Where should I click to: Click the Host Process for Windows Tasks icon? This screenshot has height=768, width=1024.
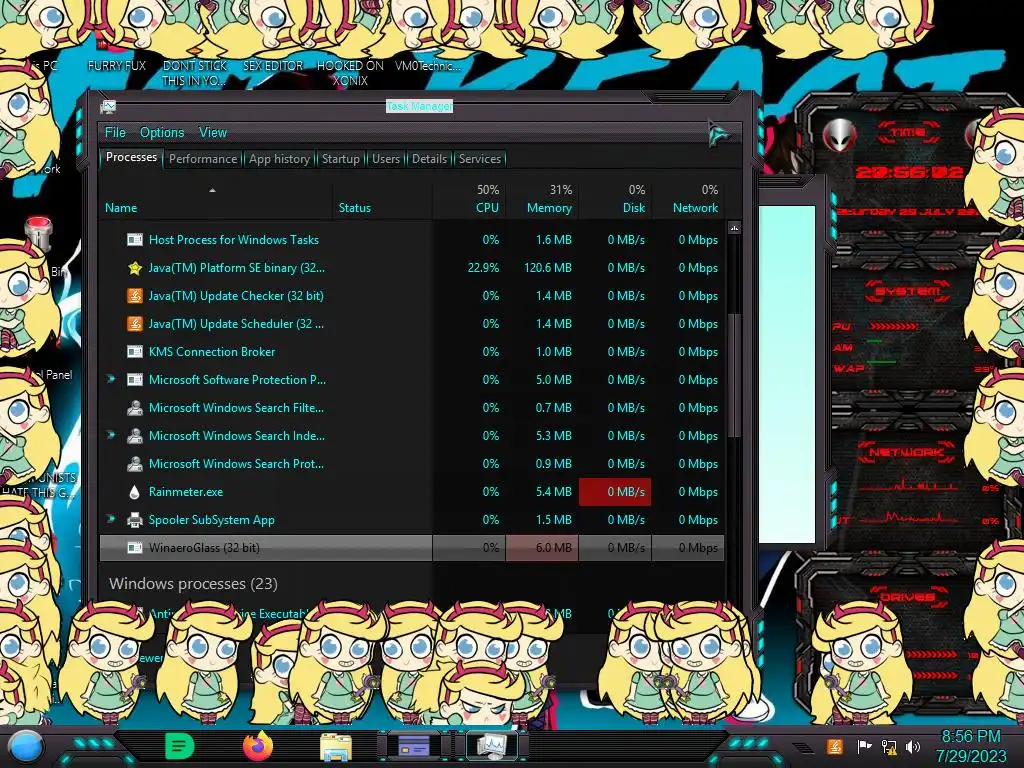[135, 240]
